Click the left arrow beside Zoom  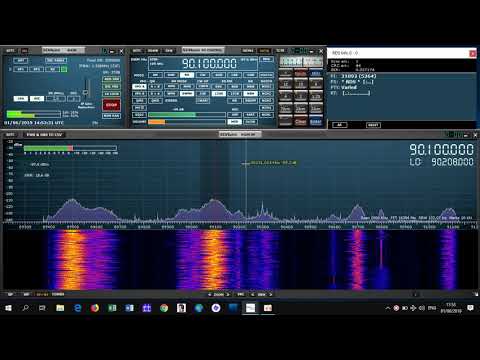[x=209, y=295]
